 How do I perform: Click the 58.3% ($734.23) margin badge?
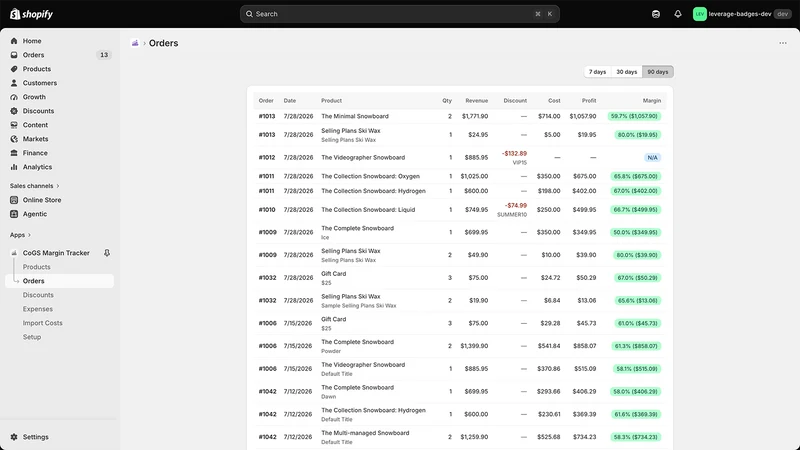point(636,437)
